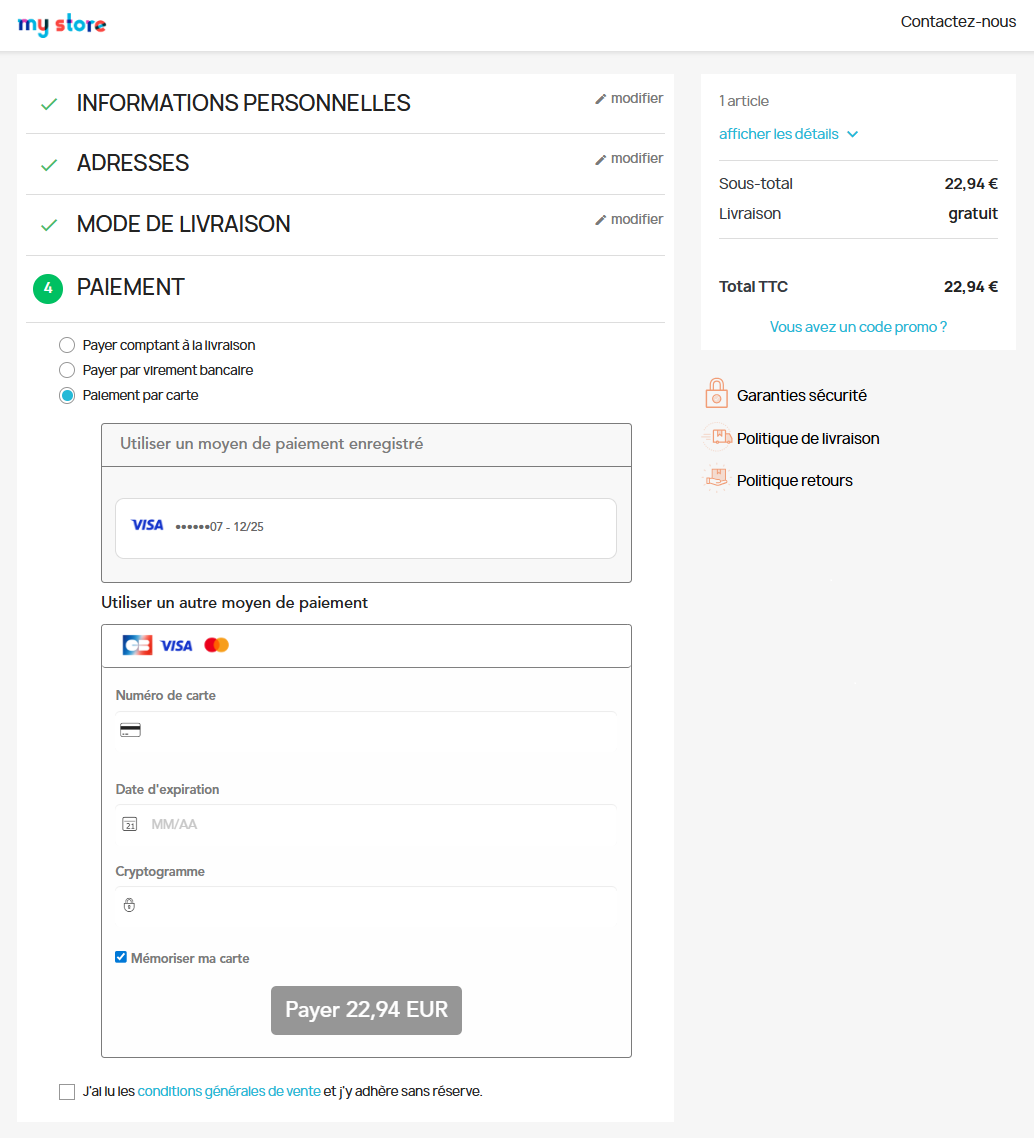Viewport: 1034px width, 1138px height.
Task: Accept the conditions générales checkbox
Action: point(67,1091)
